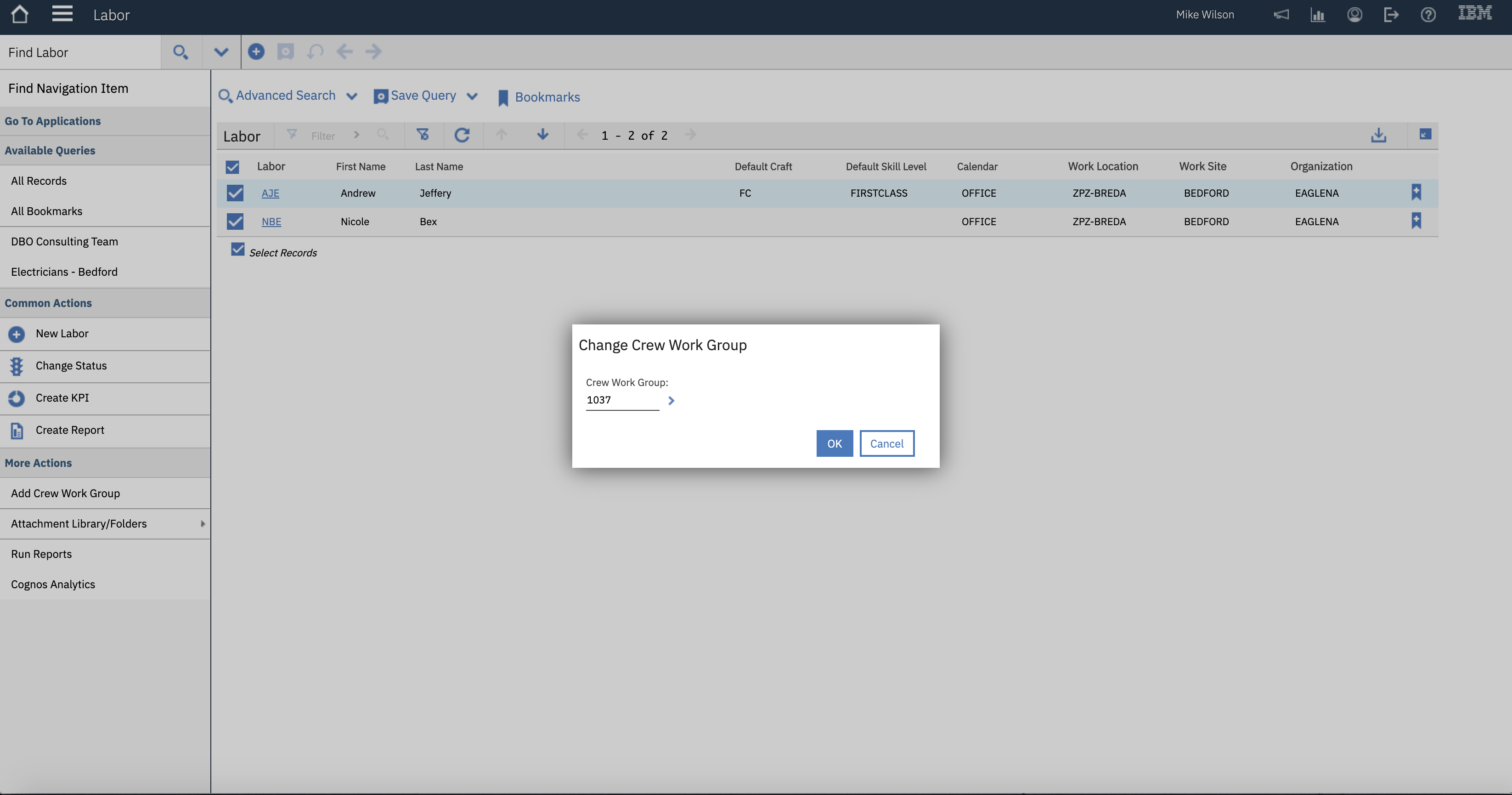Uncheck the NBE row checkbox

coord(235,221)
